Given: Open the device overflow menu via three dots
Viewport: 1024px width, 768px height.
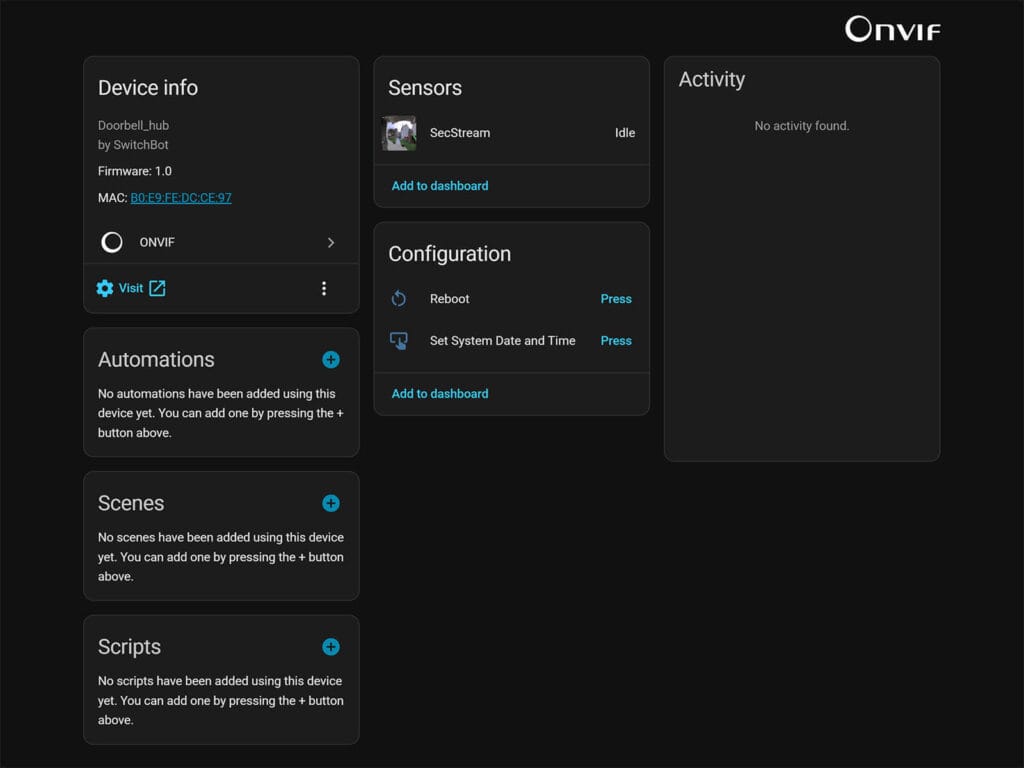Looking at the screenshot, I should click(324, 287).
